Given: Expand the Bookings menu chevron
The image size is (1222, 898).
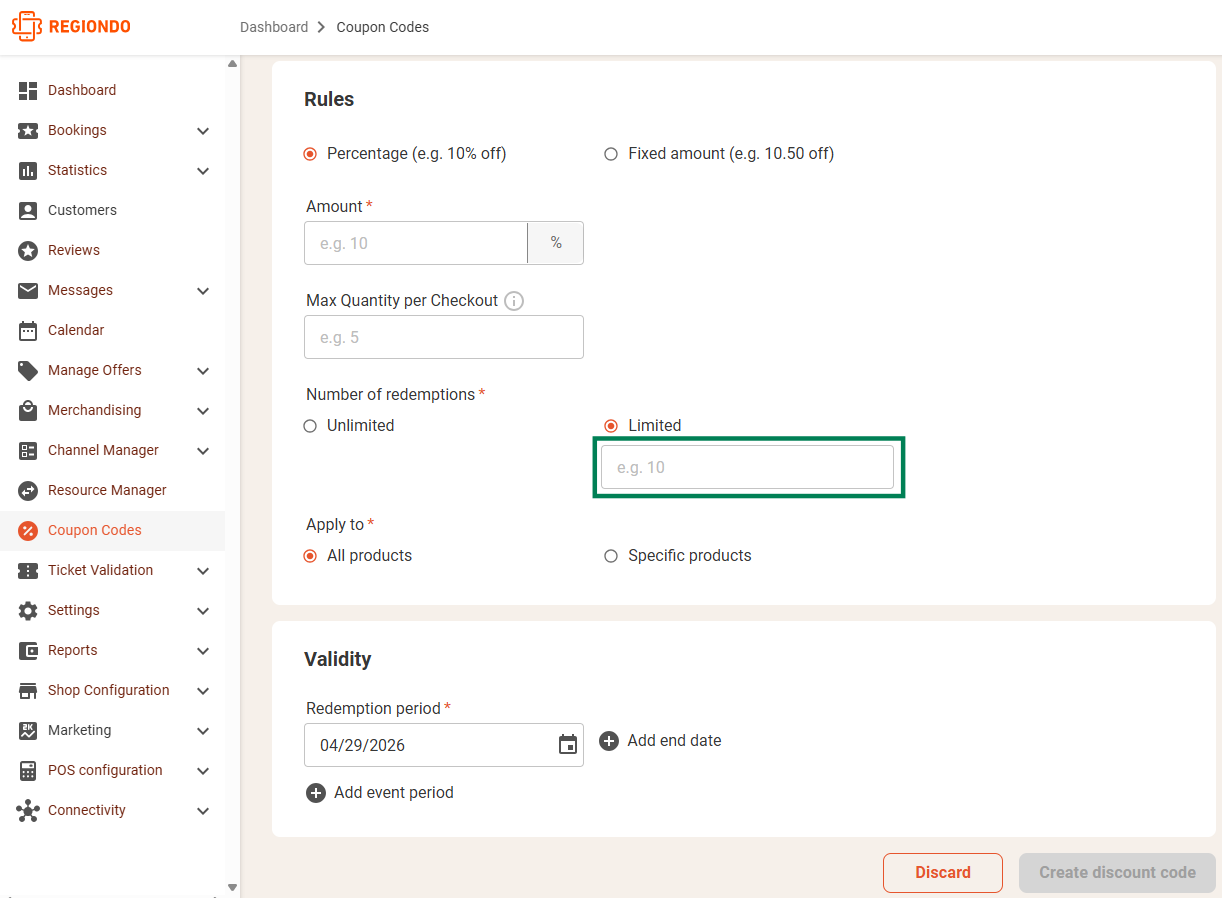Looking at the screenshot, I should coord(203,131).
